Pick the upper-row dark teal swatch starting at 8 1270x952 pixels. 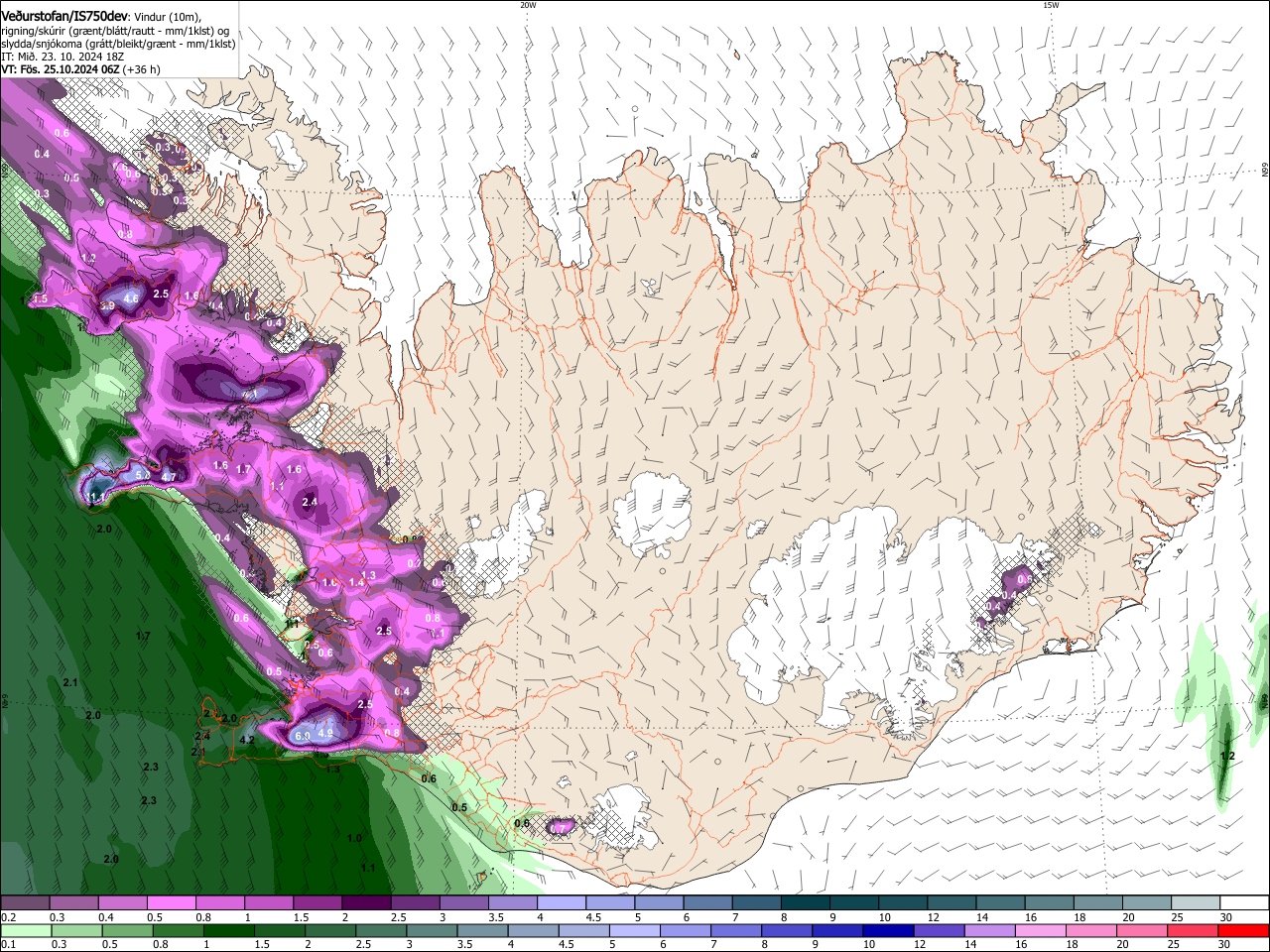tap(806, 903)
